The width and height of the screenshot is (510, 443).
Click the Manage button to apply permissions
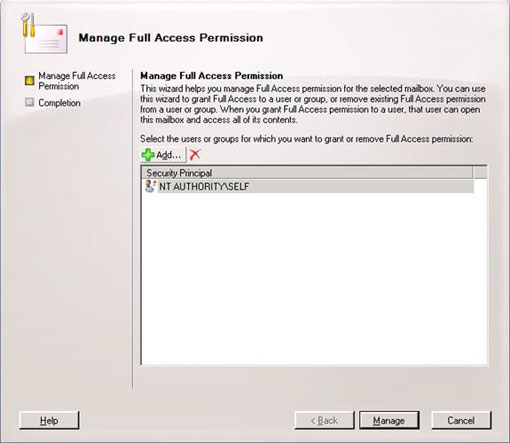389,420
